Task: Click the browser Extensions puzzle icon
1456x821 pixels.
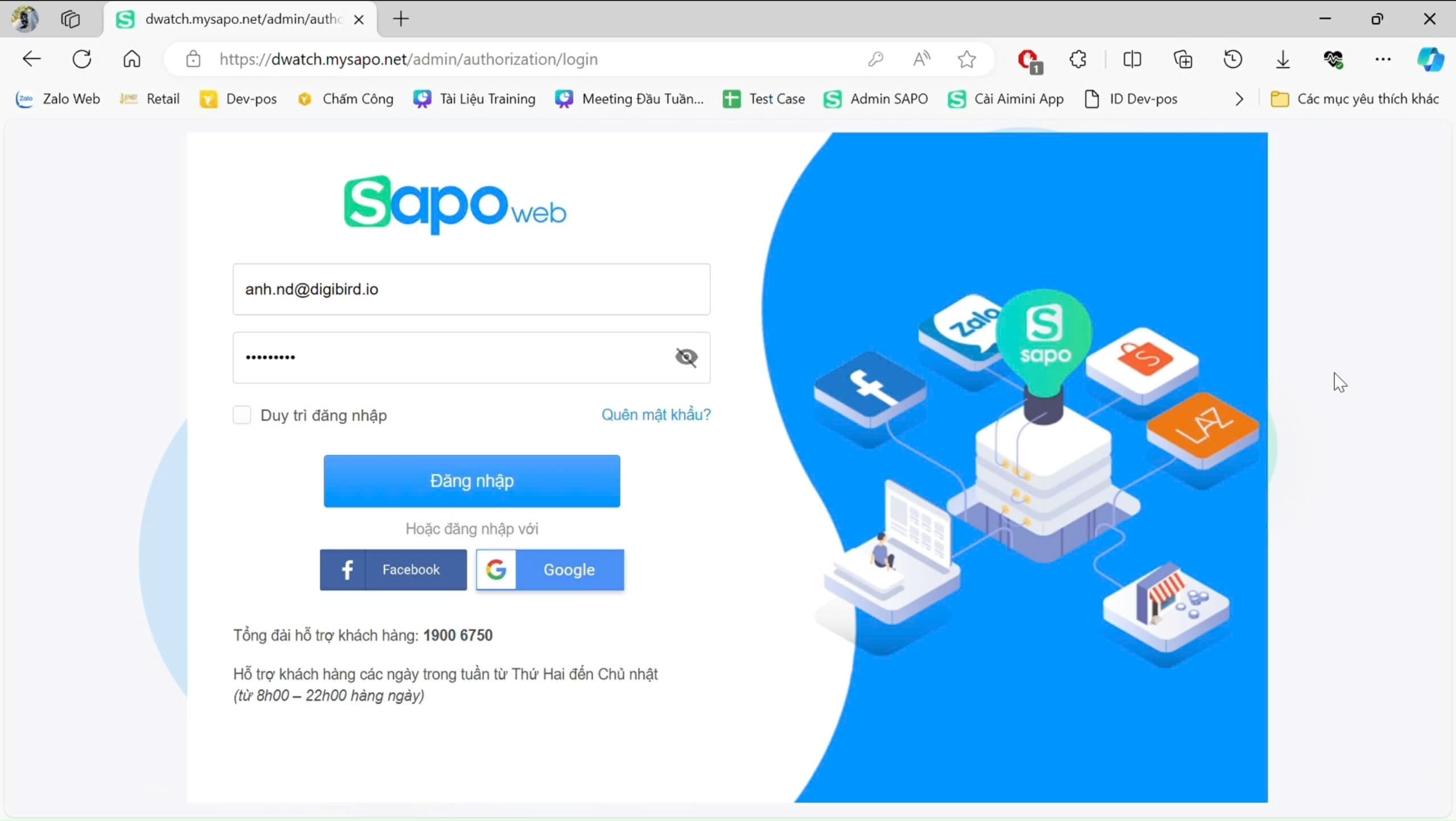Action: 1078,59
